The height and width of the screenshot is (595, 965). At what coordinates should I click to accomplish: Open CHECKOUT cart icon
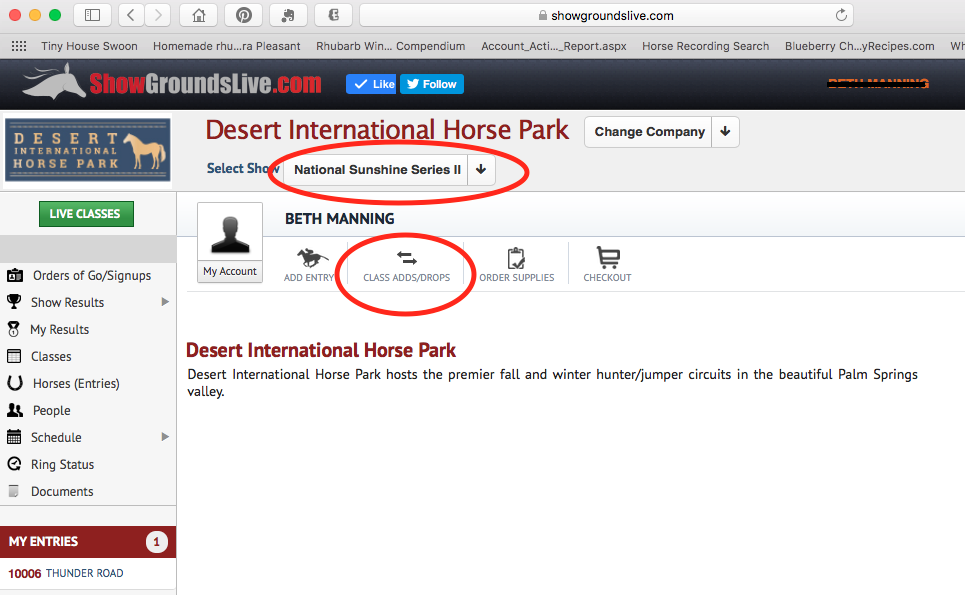click(608, 257)
